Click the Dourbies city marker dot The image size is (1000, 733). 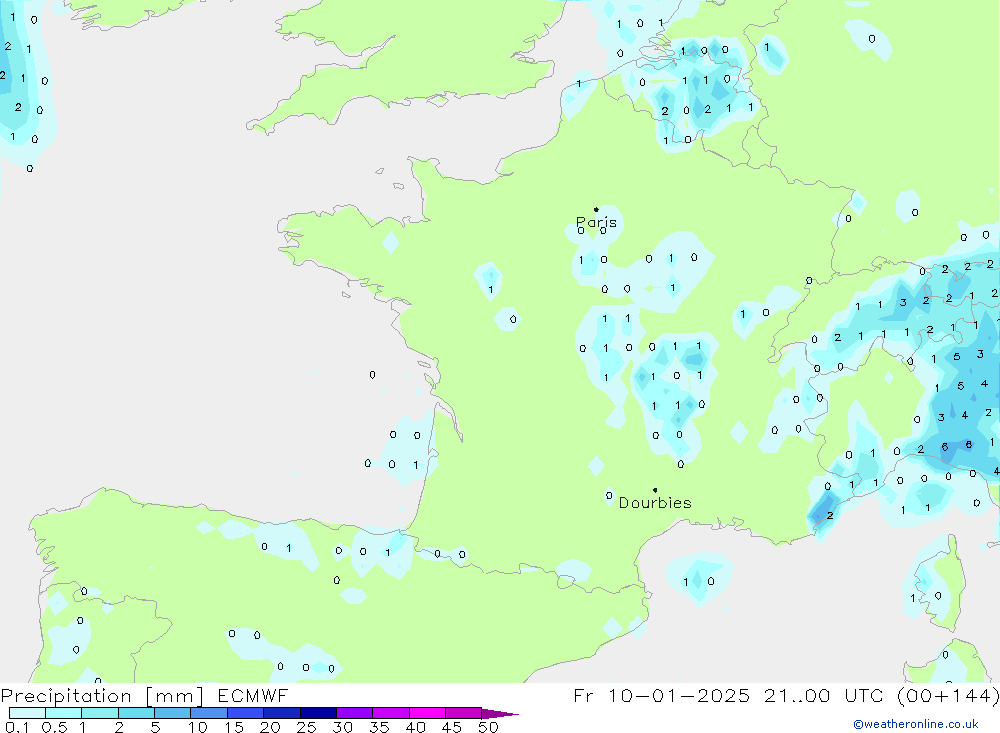pos(655,490)
